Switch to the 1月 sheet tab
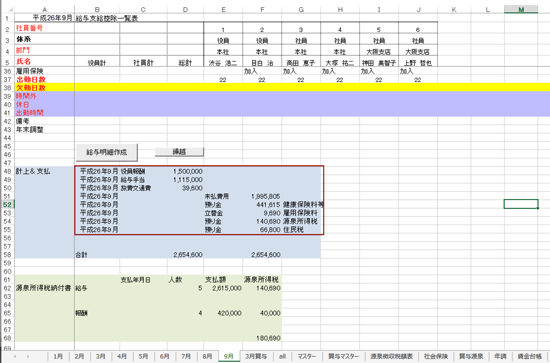 pyautogui.click(x=58, y=356)
